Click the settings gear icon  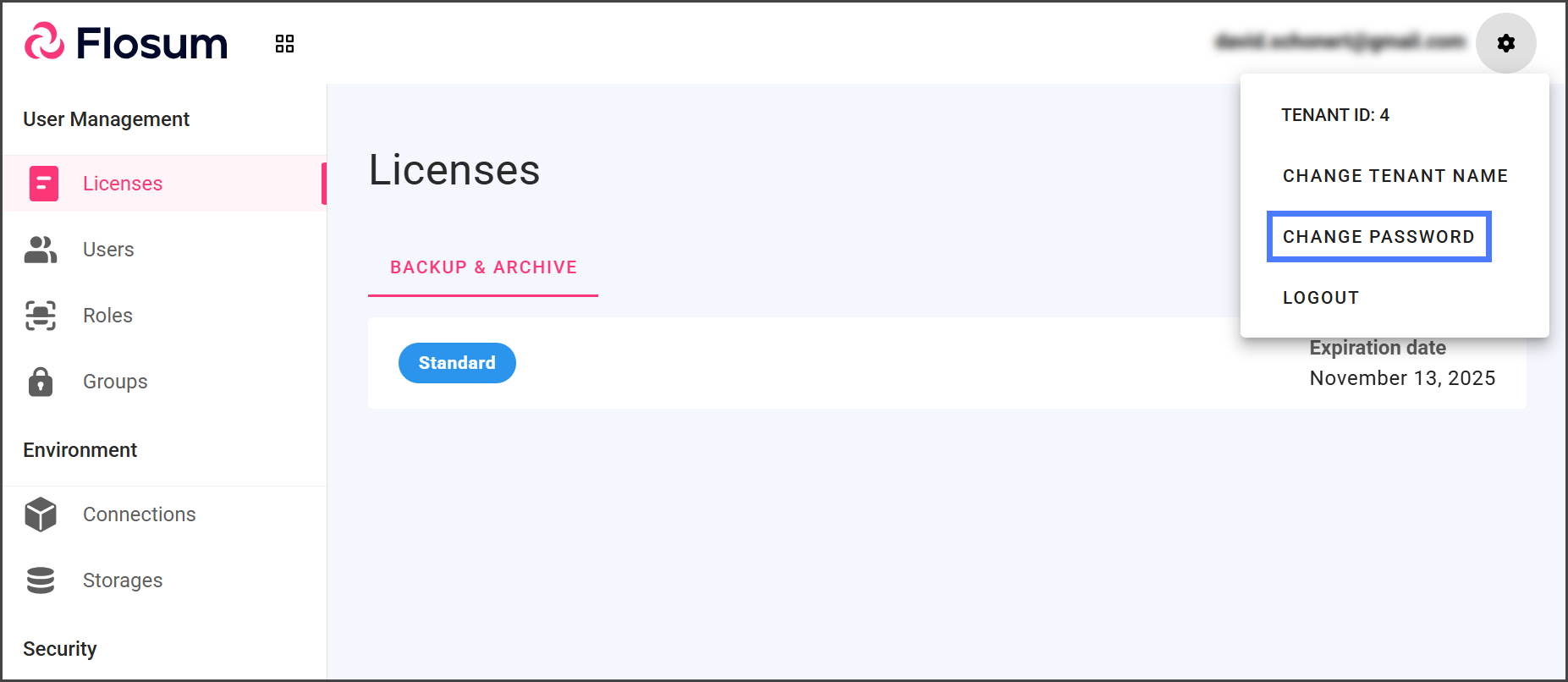coord(1505,43)
